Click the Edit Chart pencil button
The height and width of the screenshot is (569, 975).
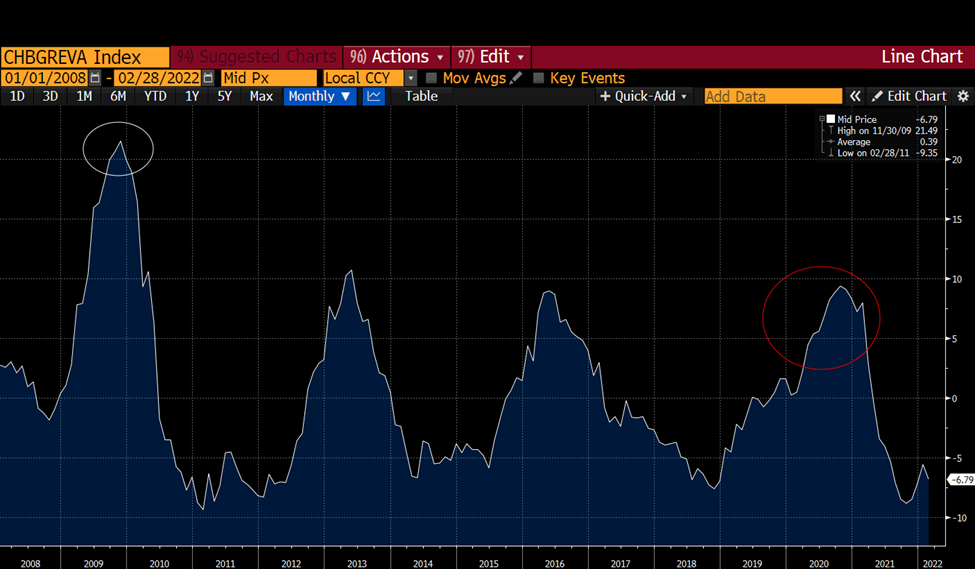point(909,96)
